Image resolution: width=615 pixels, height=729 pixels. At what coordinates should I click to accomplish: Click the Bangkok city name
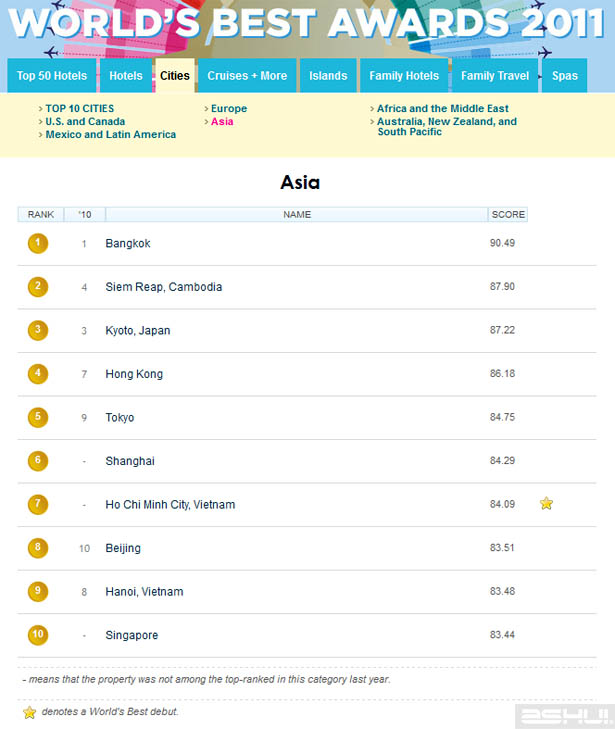pyautogui.click(x=128, y=243)
